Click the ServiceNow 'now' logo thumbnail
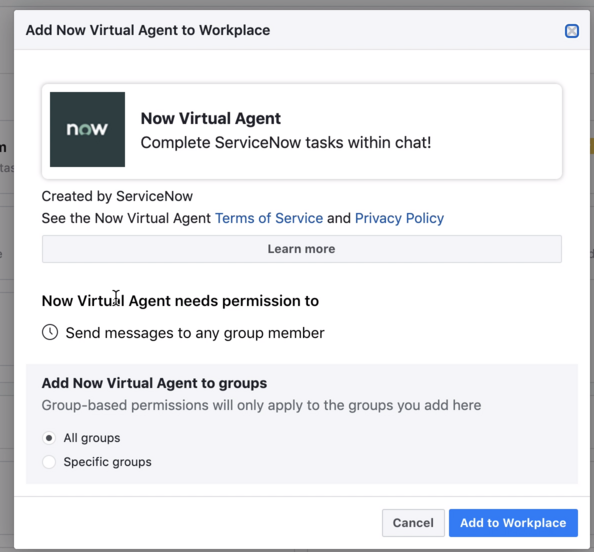The width and height of the screenshot is (594, 552). pos(88,129)
